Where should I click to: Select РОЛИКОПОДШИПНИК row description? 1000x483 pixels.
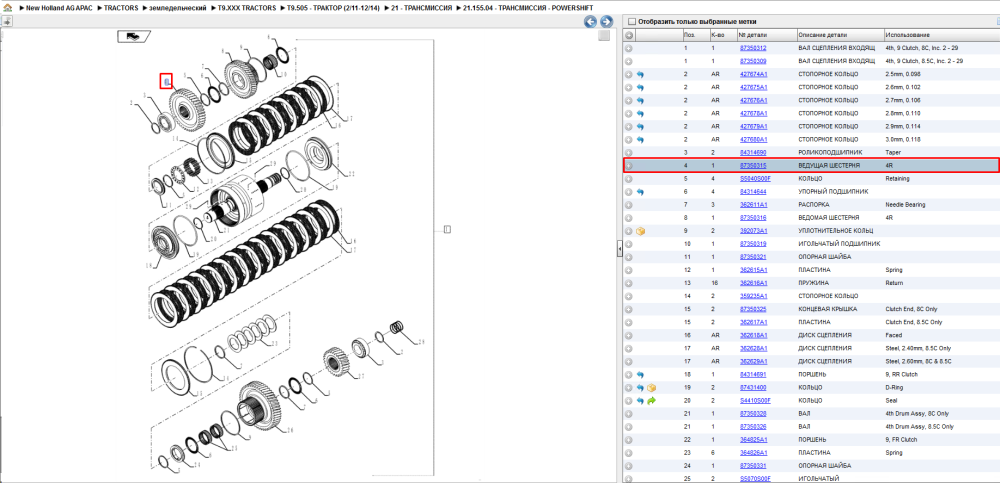(x=828, y=152)
